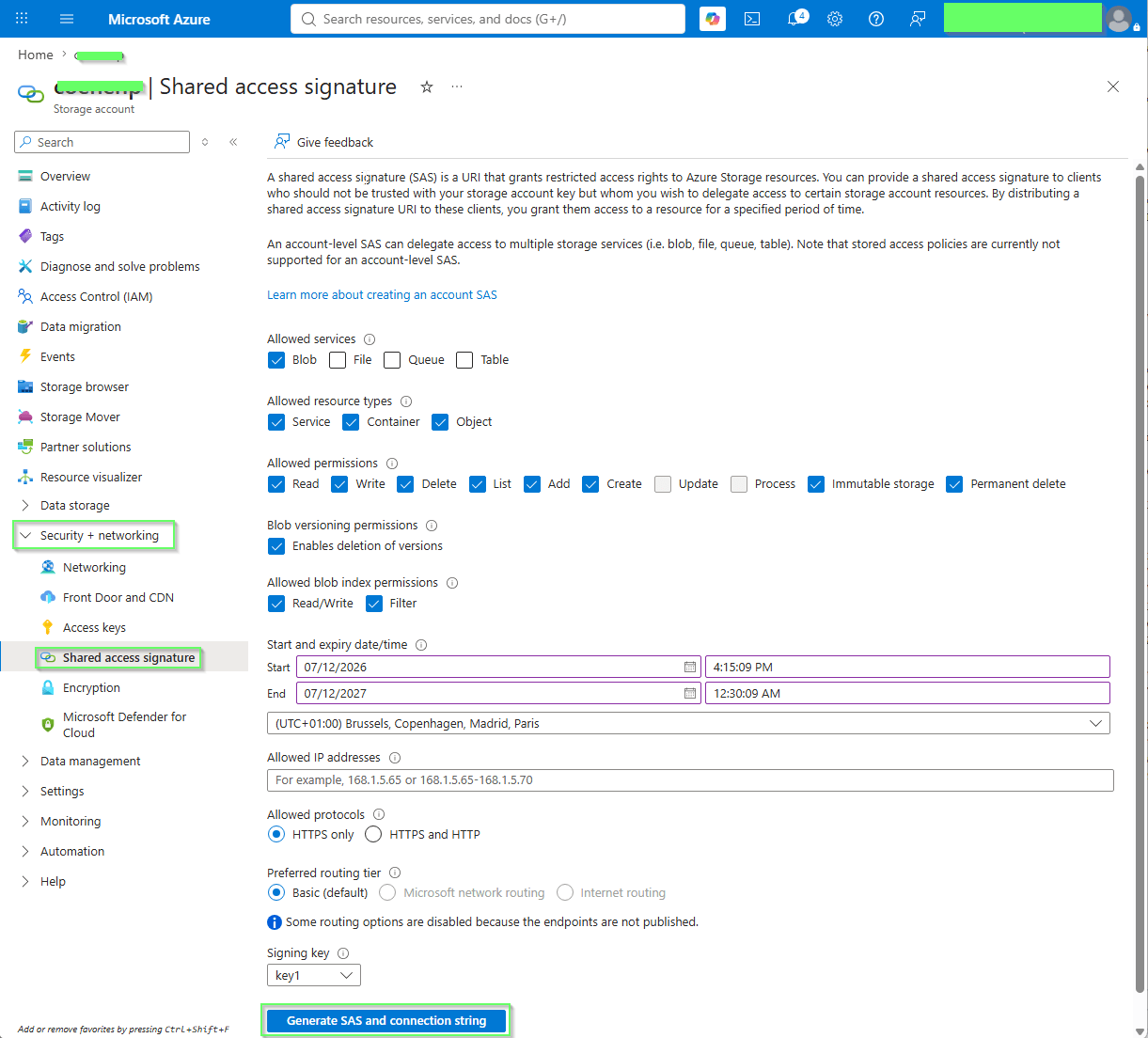1148x1038 pixels.
Task: Open Learn more about creating an account SAS
Action: click(382, 294)
